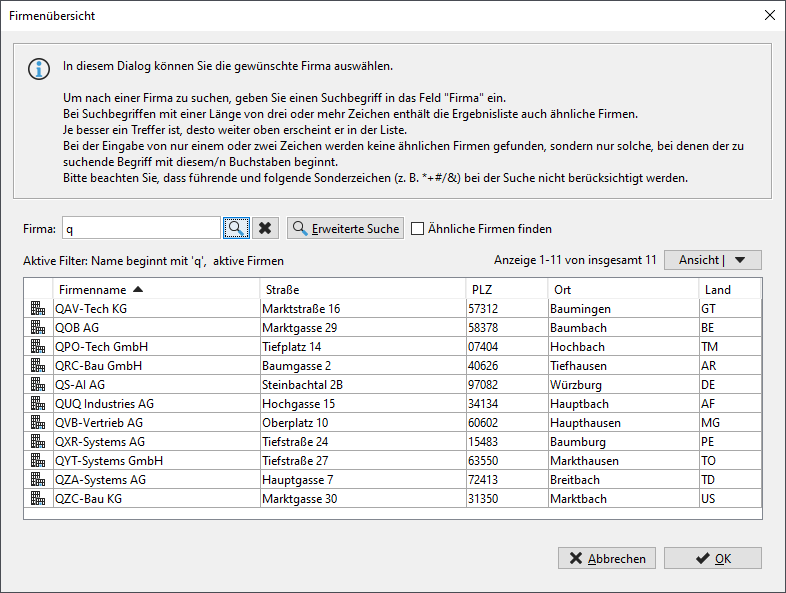Click street cell Hochgasse 15

pyautogui.click(x=363, y=404)
